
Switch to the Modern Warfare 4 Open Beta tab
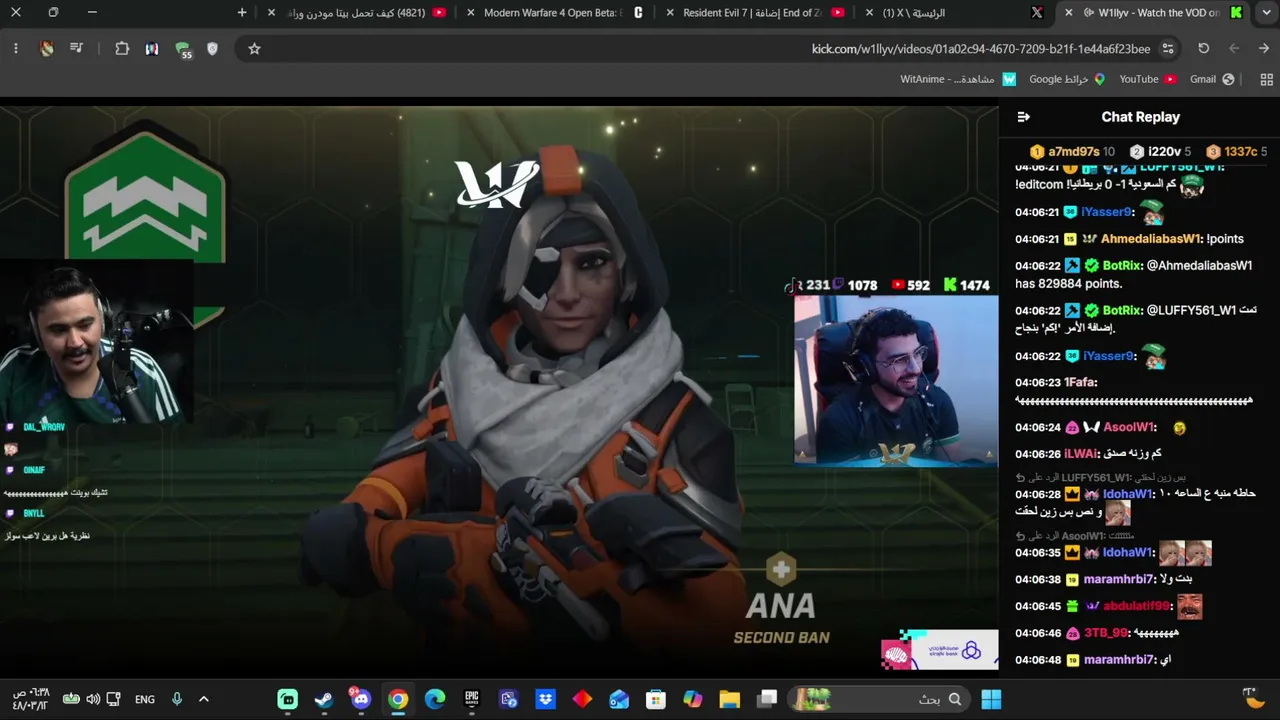(553, 13)
